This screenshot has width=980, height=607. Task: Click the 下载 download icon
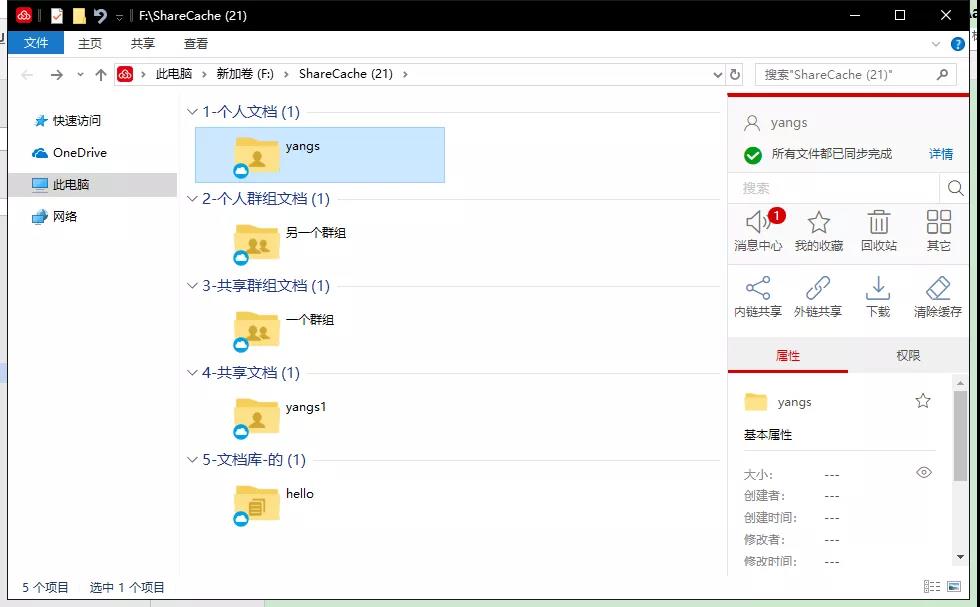pyautogui.click(x=878, y=296)
